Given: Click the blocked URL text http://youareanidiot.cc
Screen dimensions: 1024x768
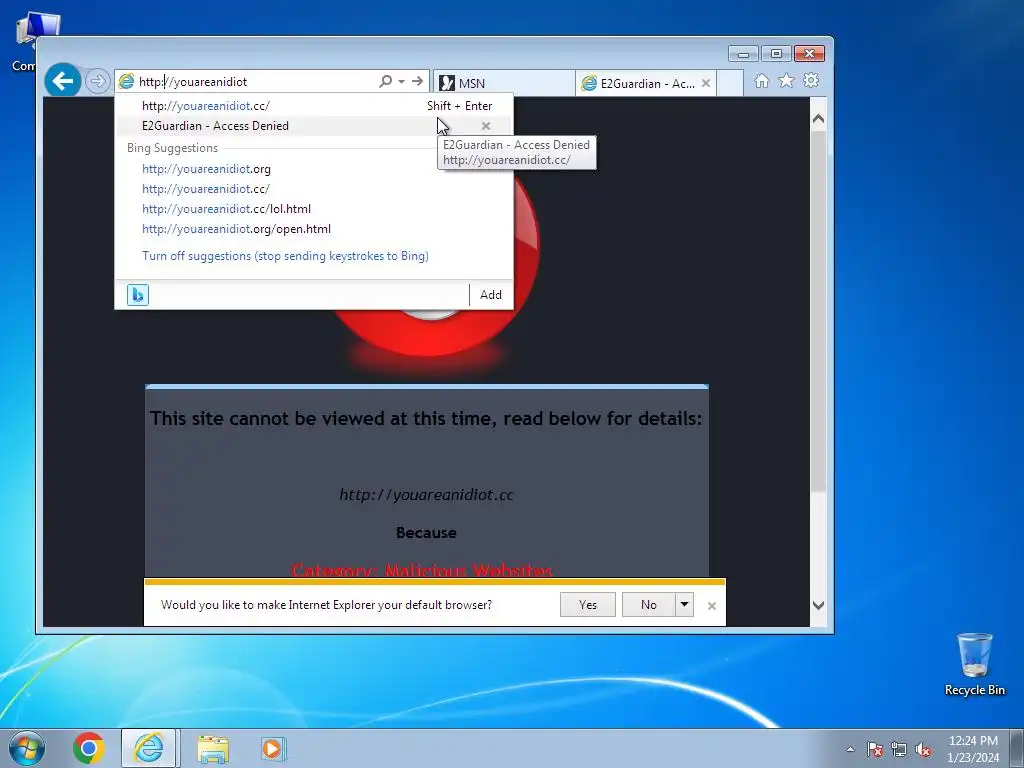Looking at the screenshot, I should pyautogui.click(x=426, y=495).
